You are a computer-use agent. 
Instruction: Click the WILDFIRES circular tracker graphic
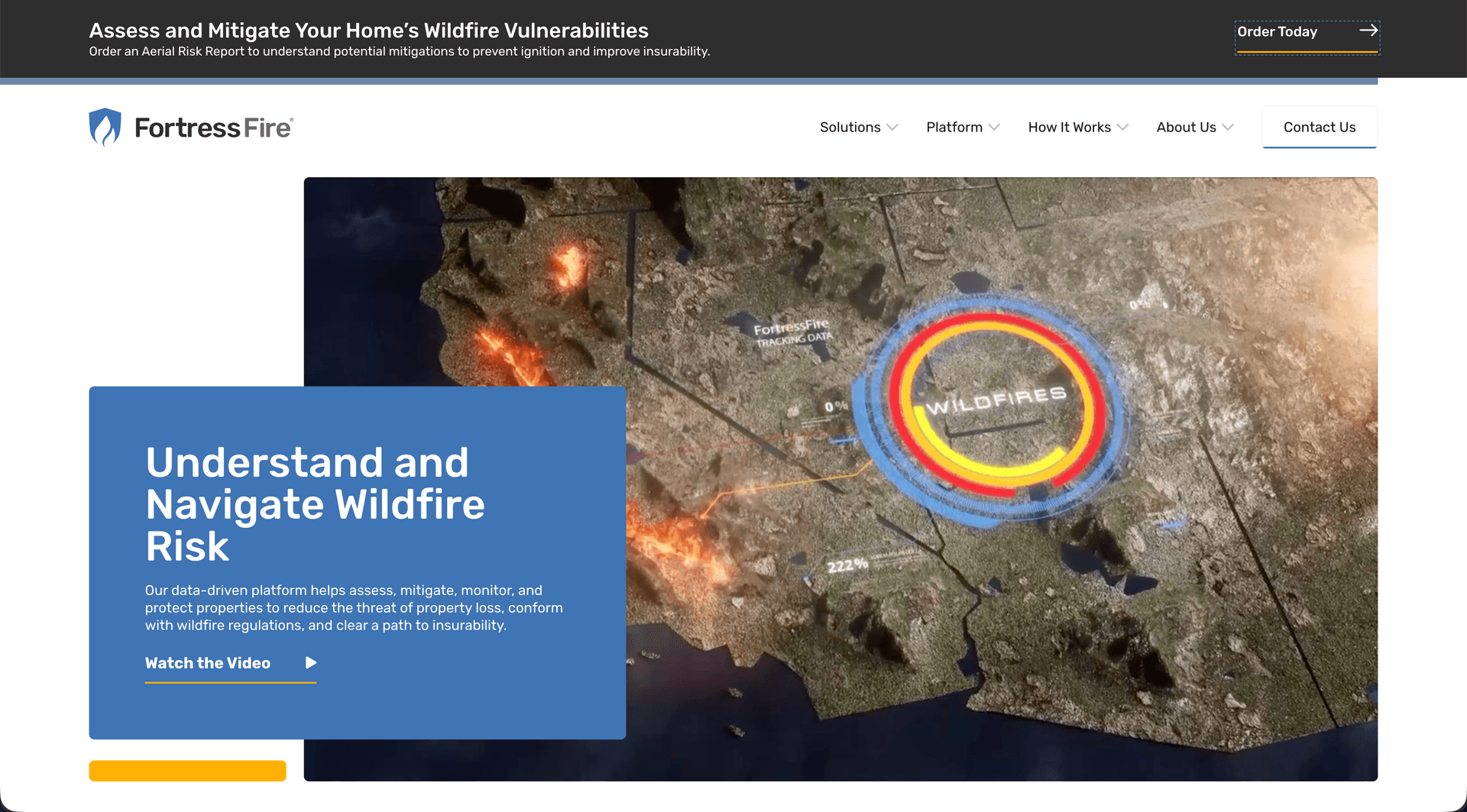point(993,403)
